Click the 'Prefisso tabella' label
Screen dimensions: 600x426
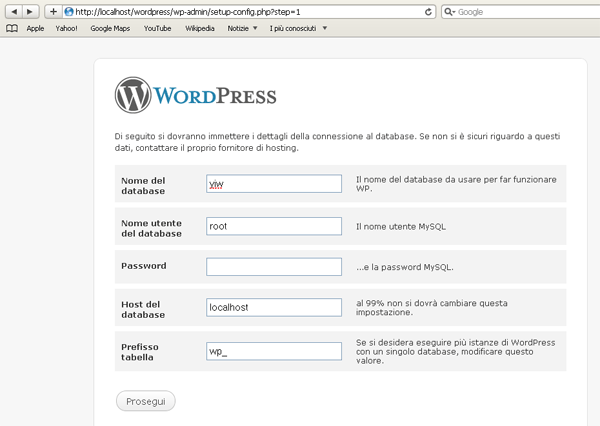coord(140,352)
